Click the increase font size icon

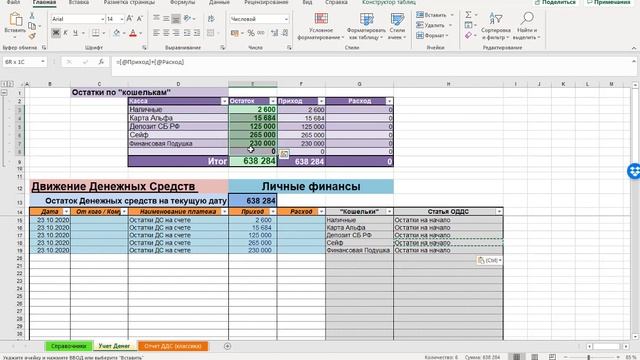coord(130,19)
